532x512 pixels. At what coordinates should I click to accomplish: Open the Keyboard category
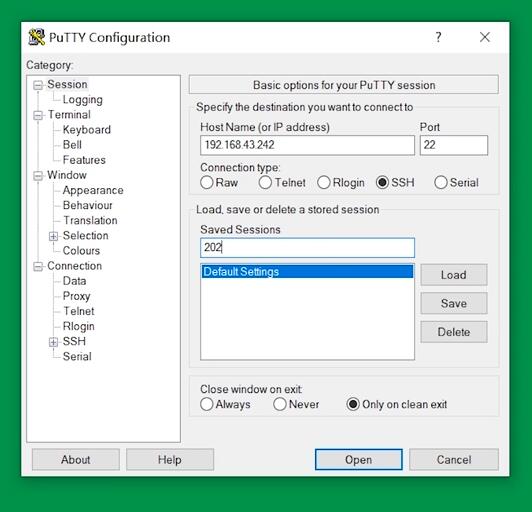[x=87, y=130]
